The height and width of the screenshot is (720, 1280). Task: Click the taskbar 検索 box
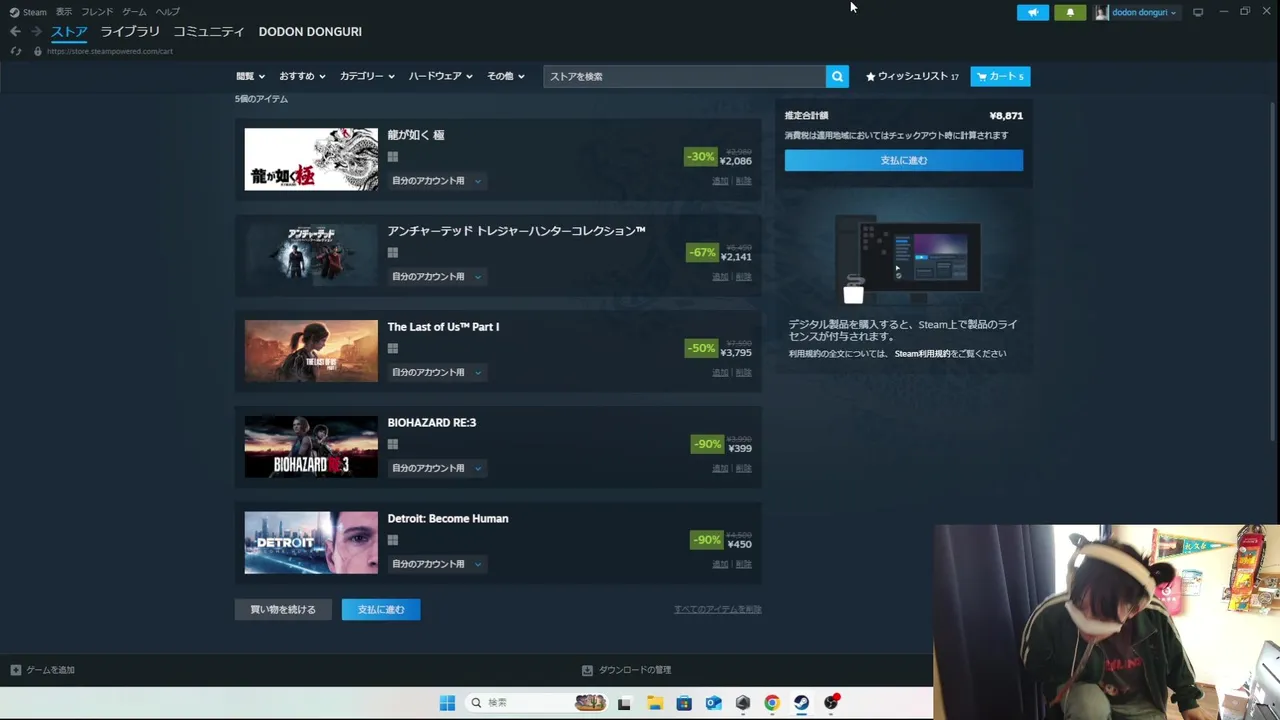point(537,703)
